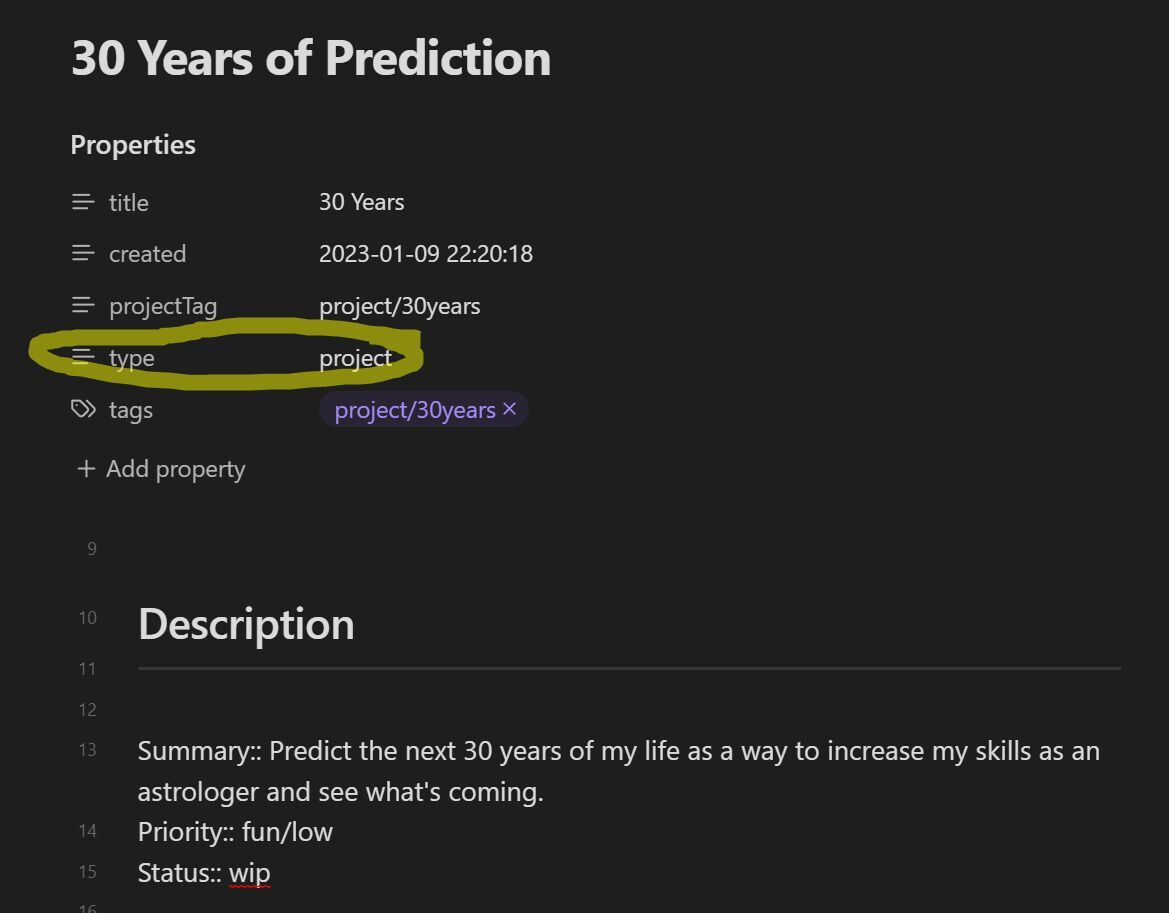Click the plus icon beside Add property
The image size is (1169, 913).
(x=86, y=469)
